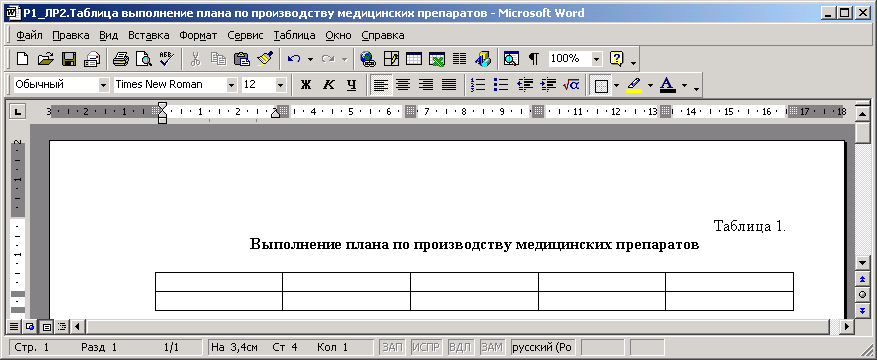Screen dimensions: 877x360
Task: Center the paragraph text
Action: tap(403, 84)
